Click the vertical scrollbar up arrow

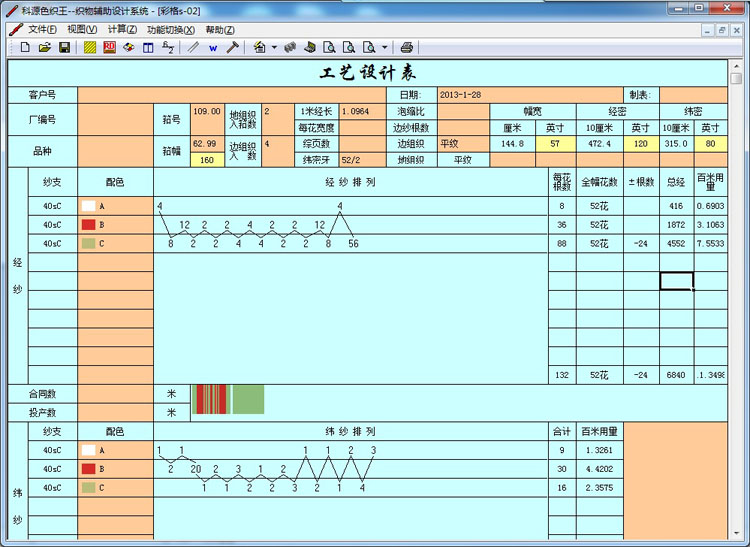(x=736, y=66)
